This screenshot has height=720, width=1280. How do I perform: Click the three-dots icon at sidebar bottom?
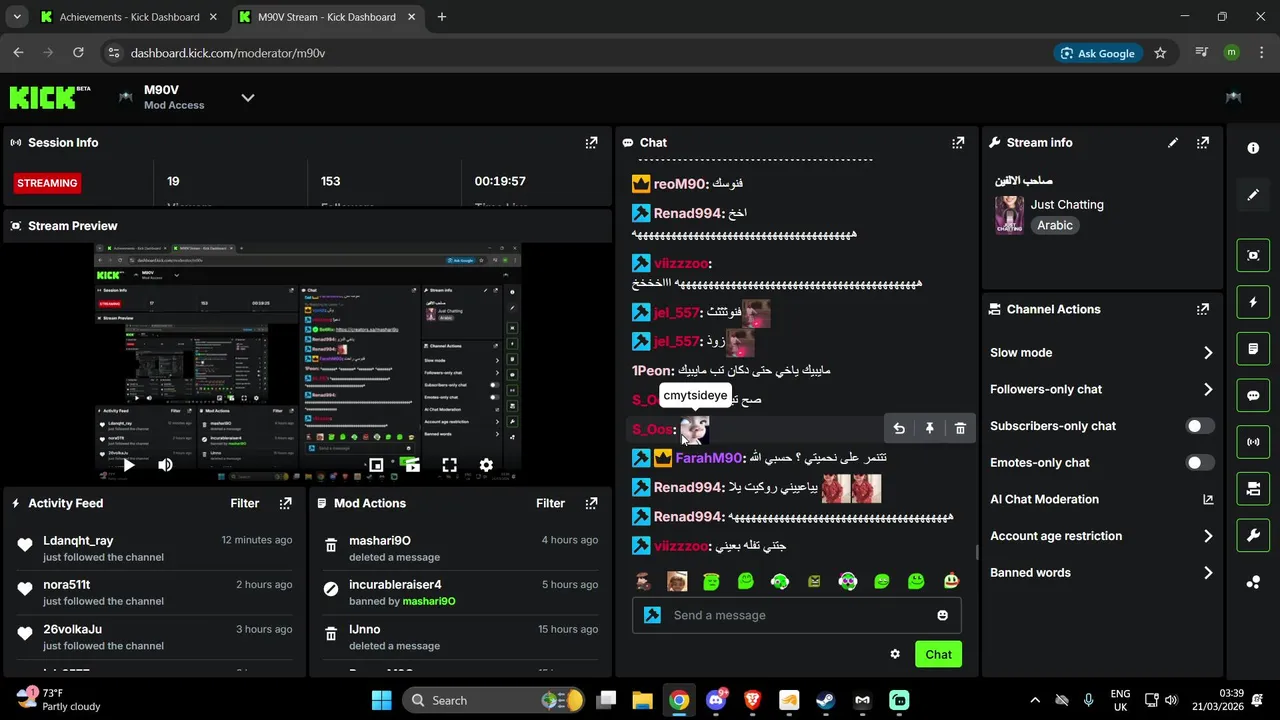1253,583
